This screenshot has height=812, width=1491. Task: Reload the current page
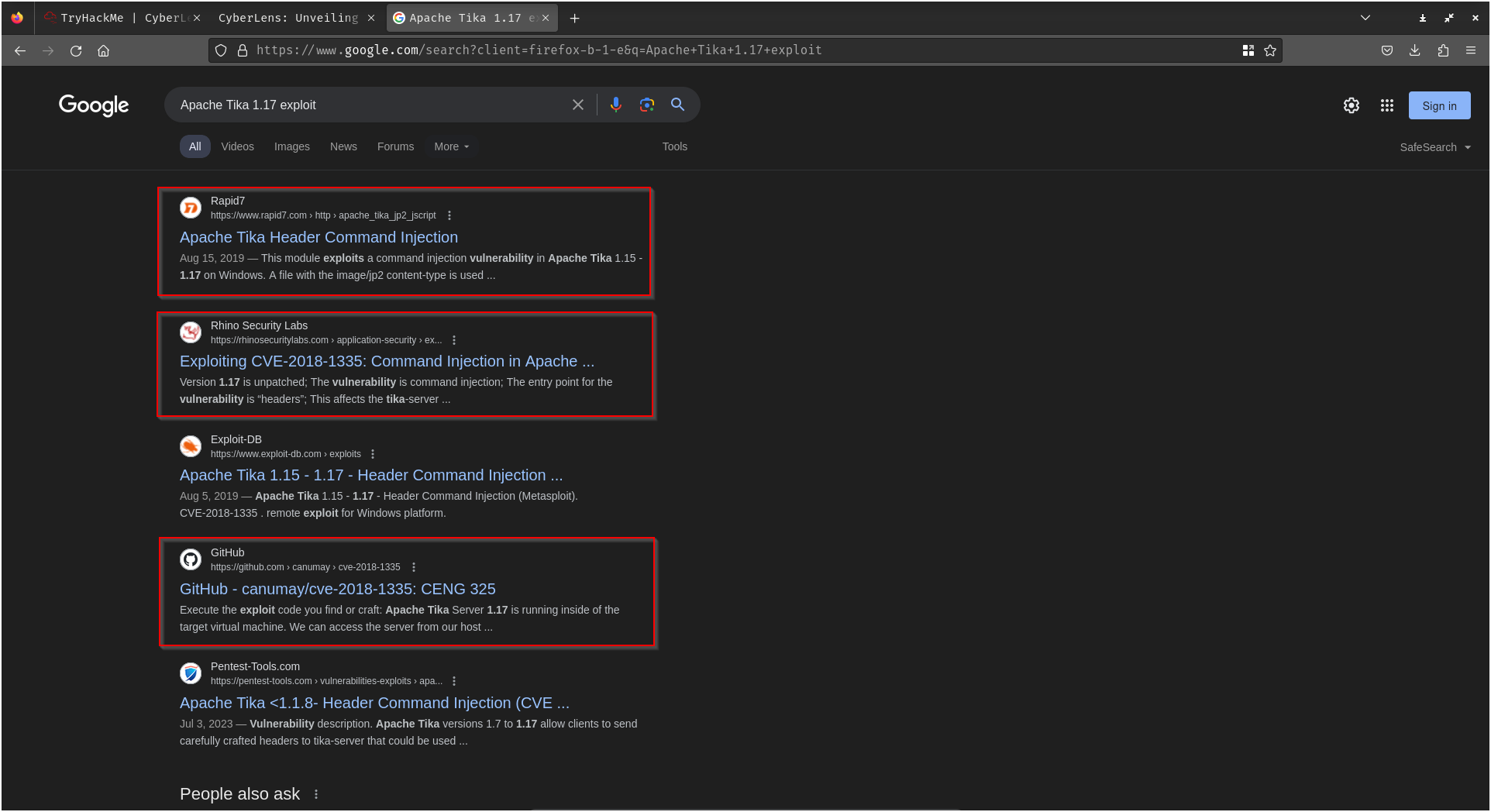pyautogui.click(x=76, y=50)
